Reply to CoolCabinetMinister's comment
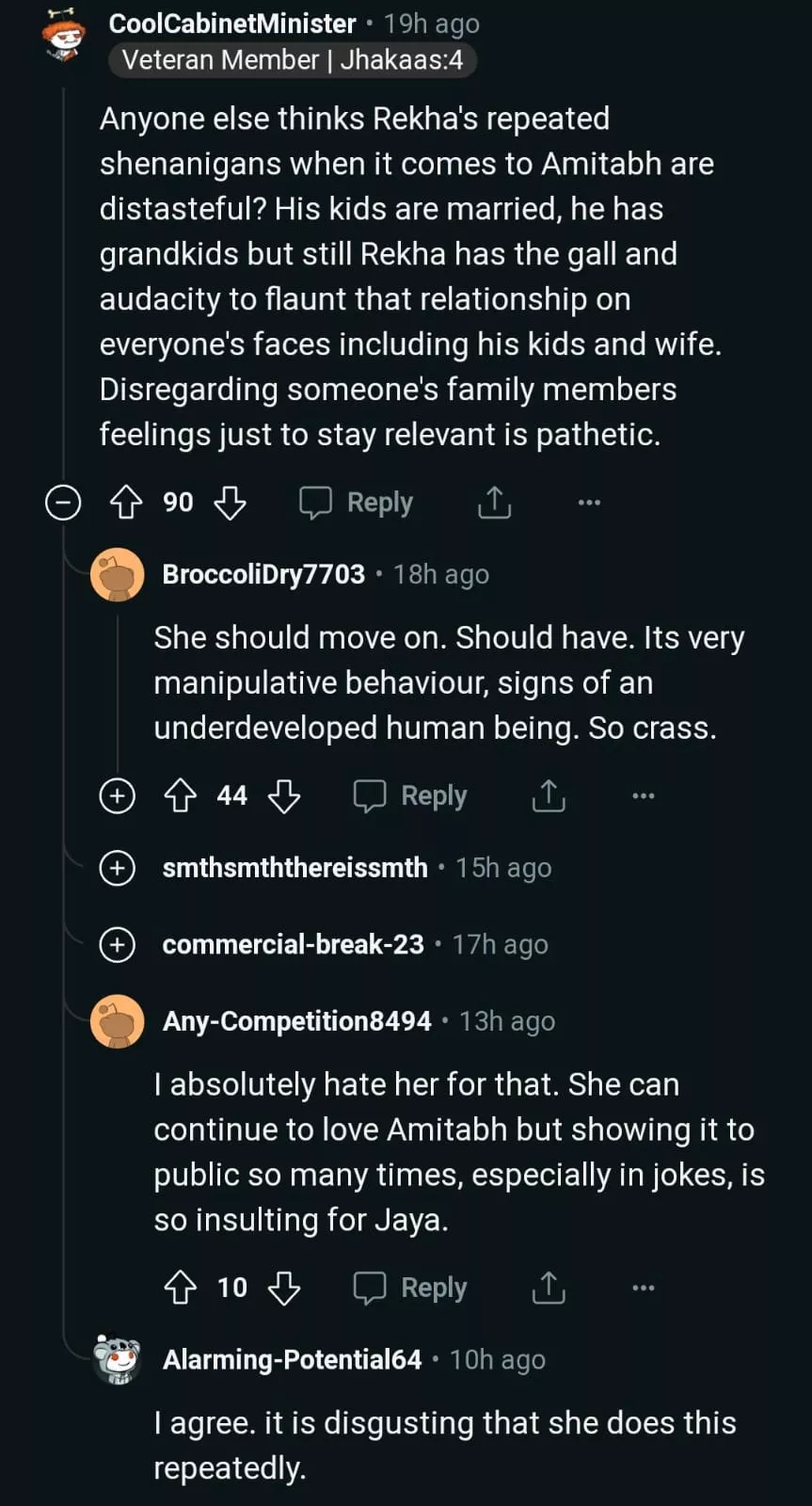The height and width of the screenshot is (1506, 812). point(357,503)
